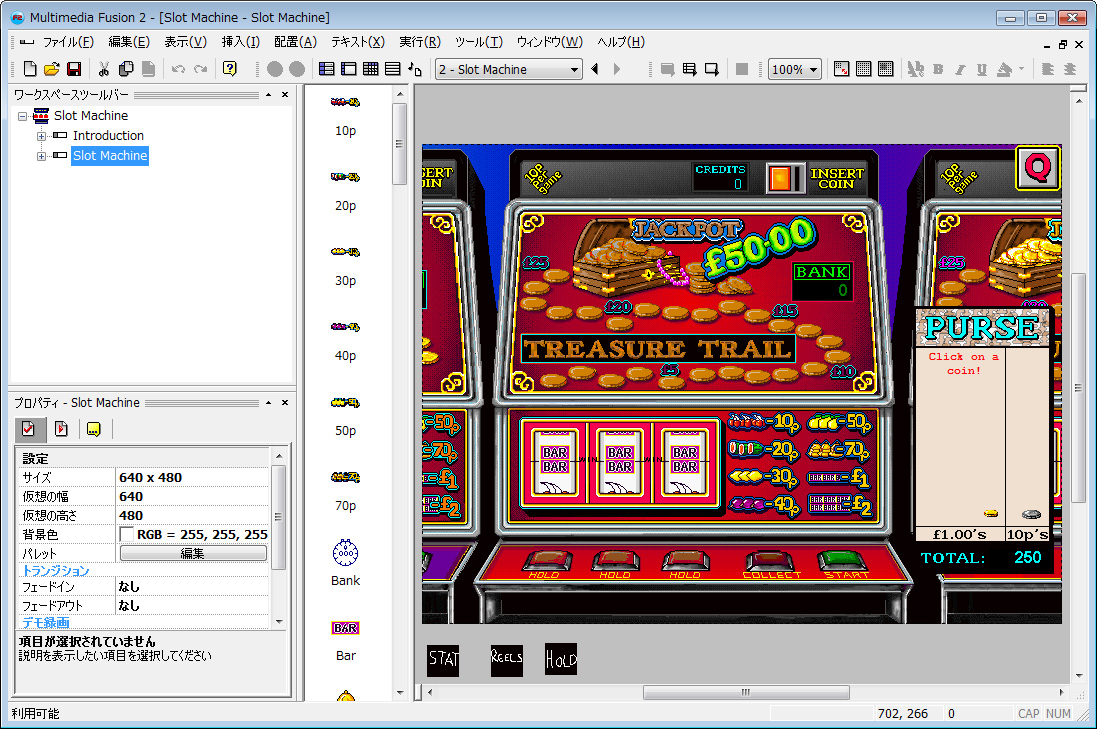Select the 20p object in library
The height and width of the screenshot is (729, 1097).
(345, 190)
